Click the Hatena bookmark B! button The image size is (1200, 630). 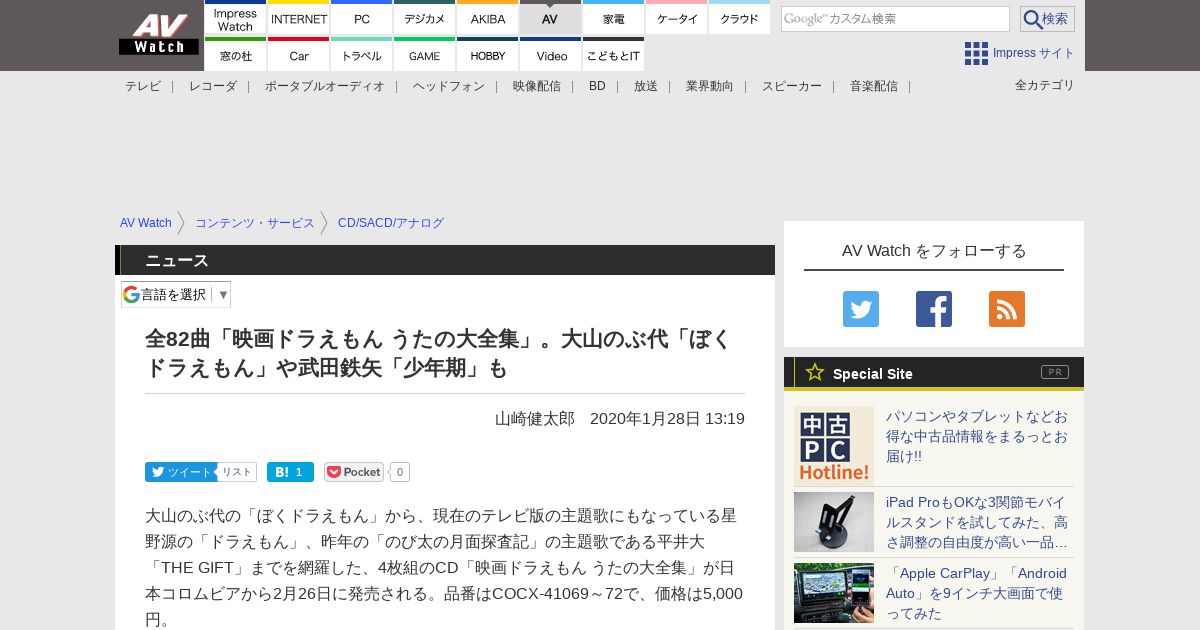pyautogui.click(x=290, y=472)
